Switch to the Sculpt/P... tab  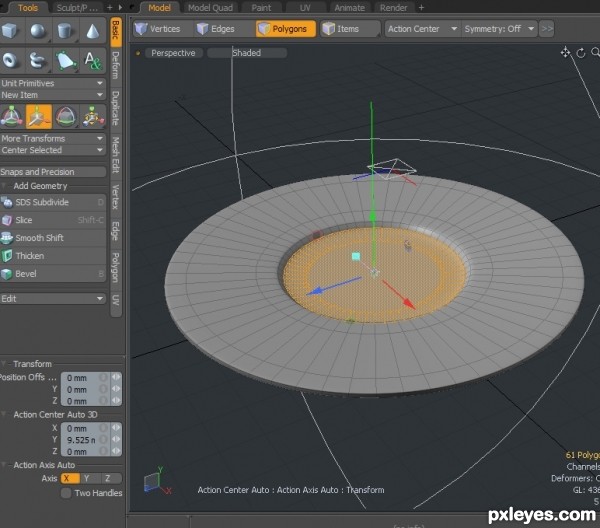(x=77, y=8)
